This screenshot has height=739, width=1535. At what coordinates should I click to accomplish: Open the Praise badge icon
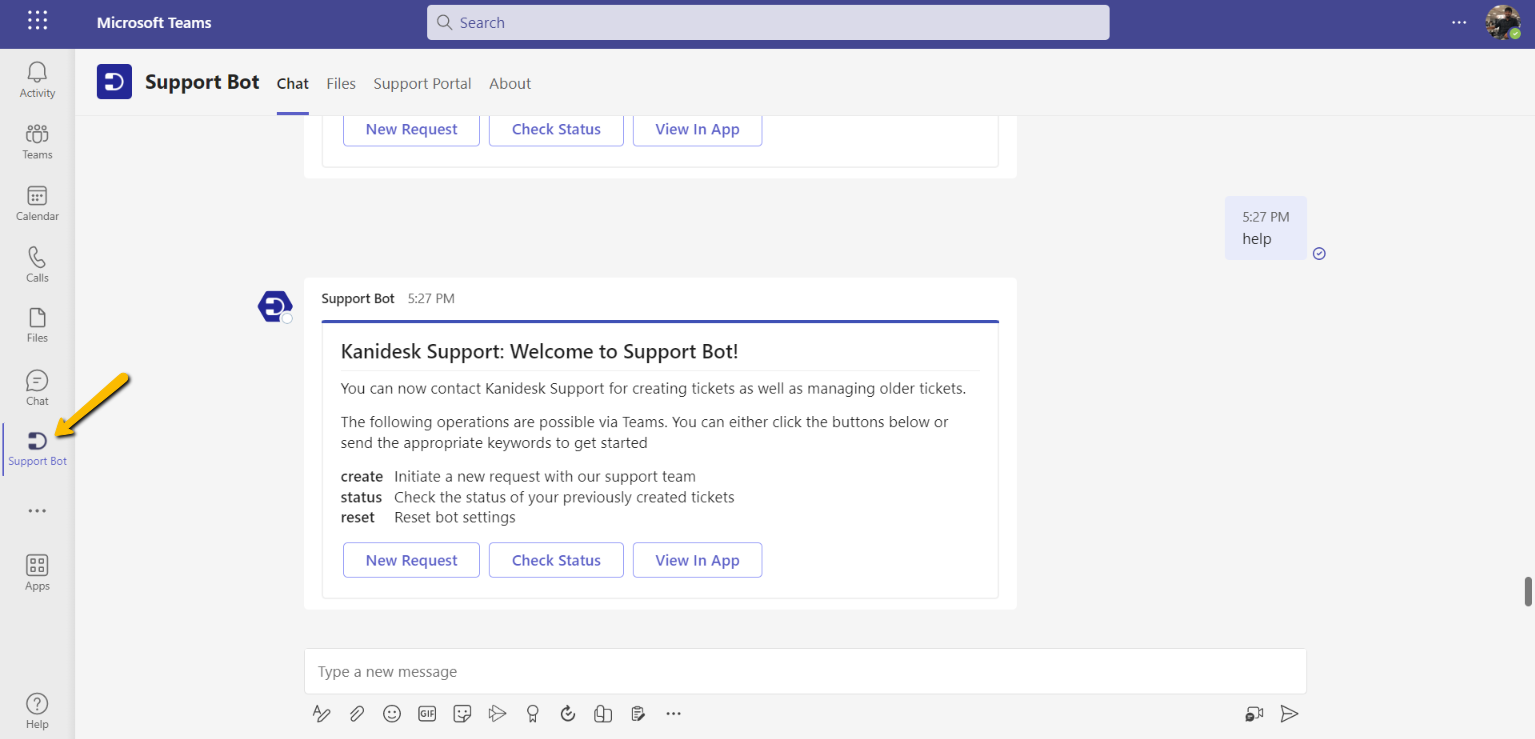(533, 713)
